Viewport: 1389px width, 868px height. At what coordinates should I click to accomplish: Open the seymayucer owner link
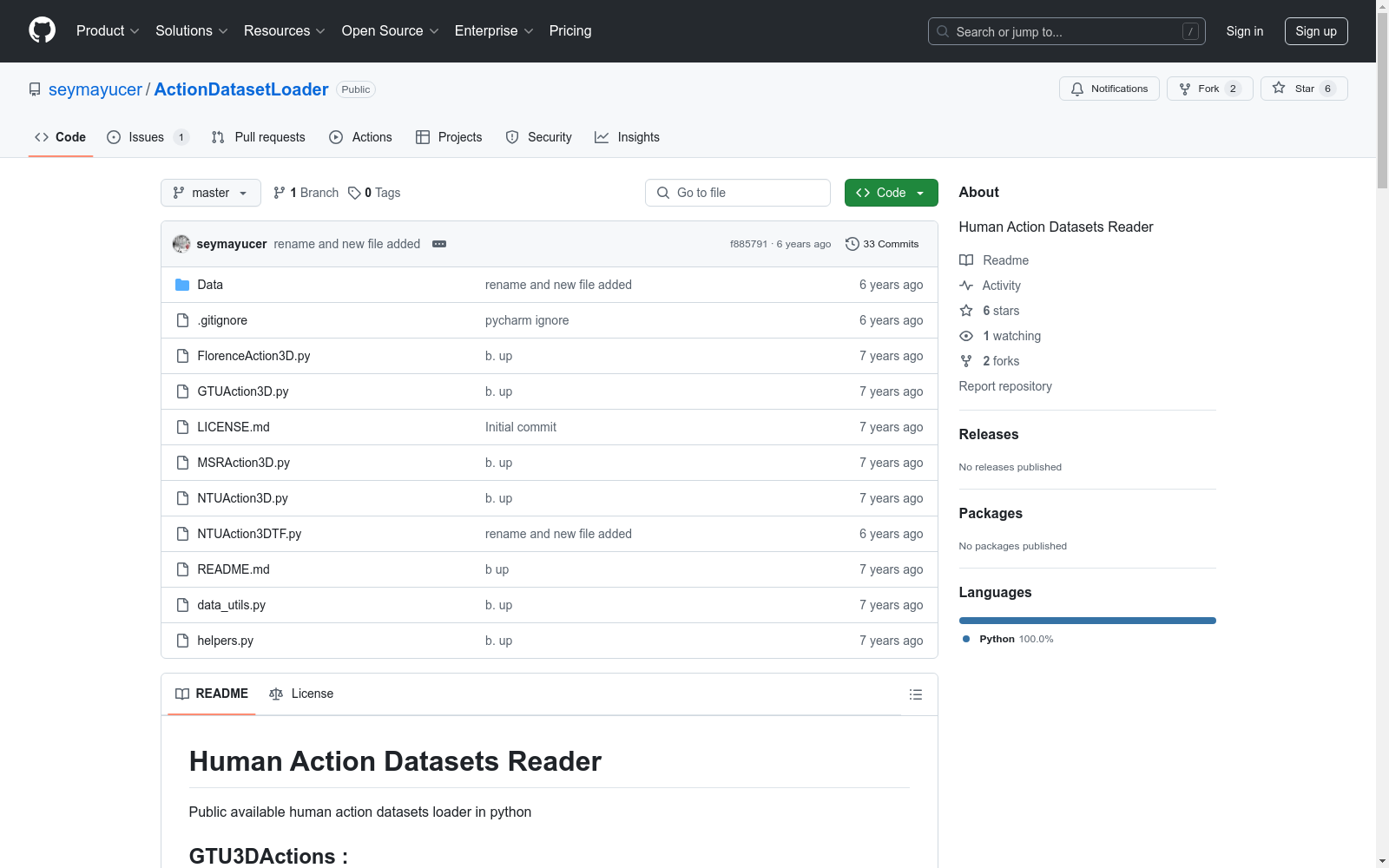coord(95,89)
